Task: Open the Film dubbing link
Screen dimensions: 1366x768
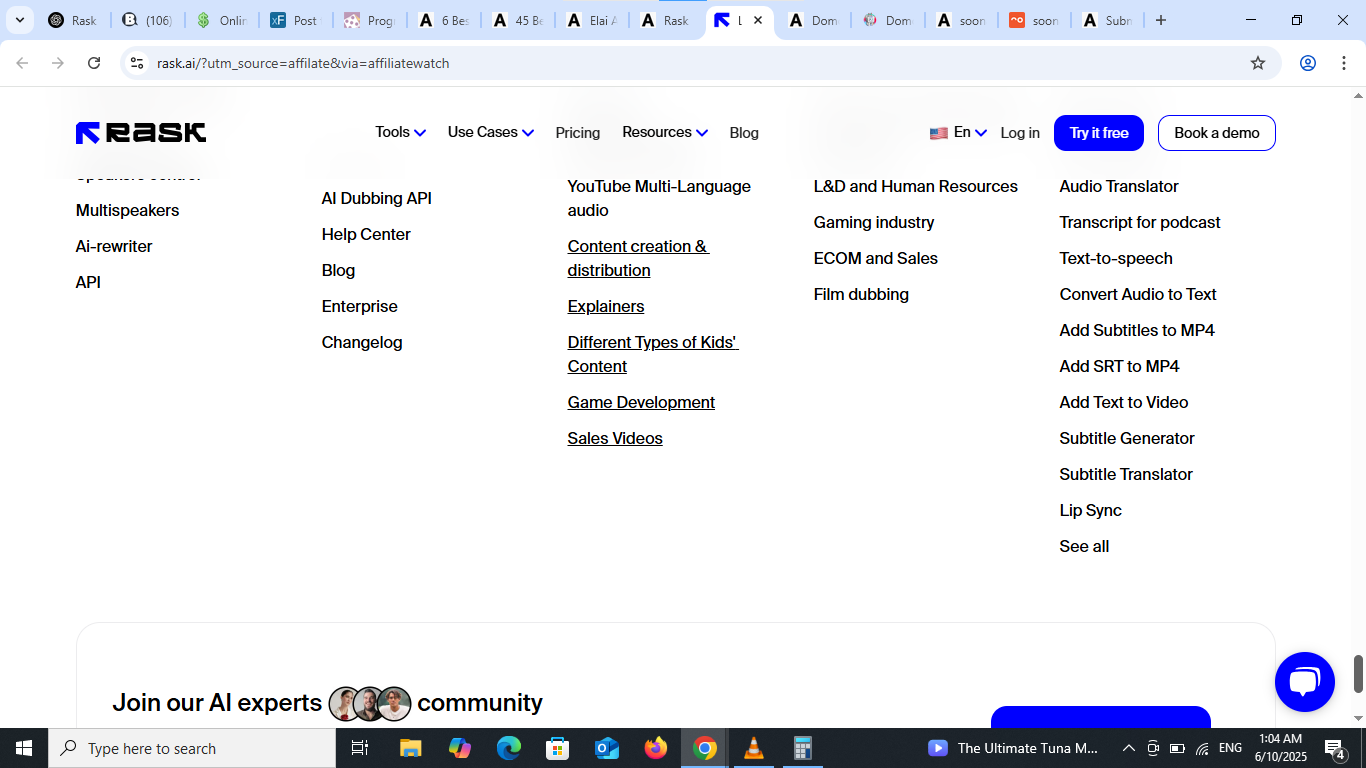Action: (x=861, y=294)
